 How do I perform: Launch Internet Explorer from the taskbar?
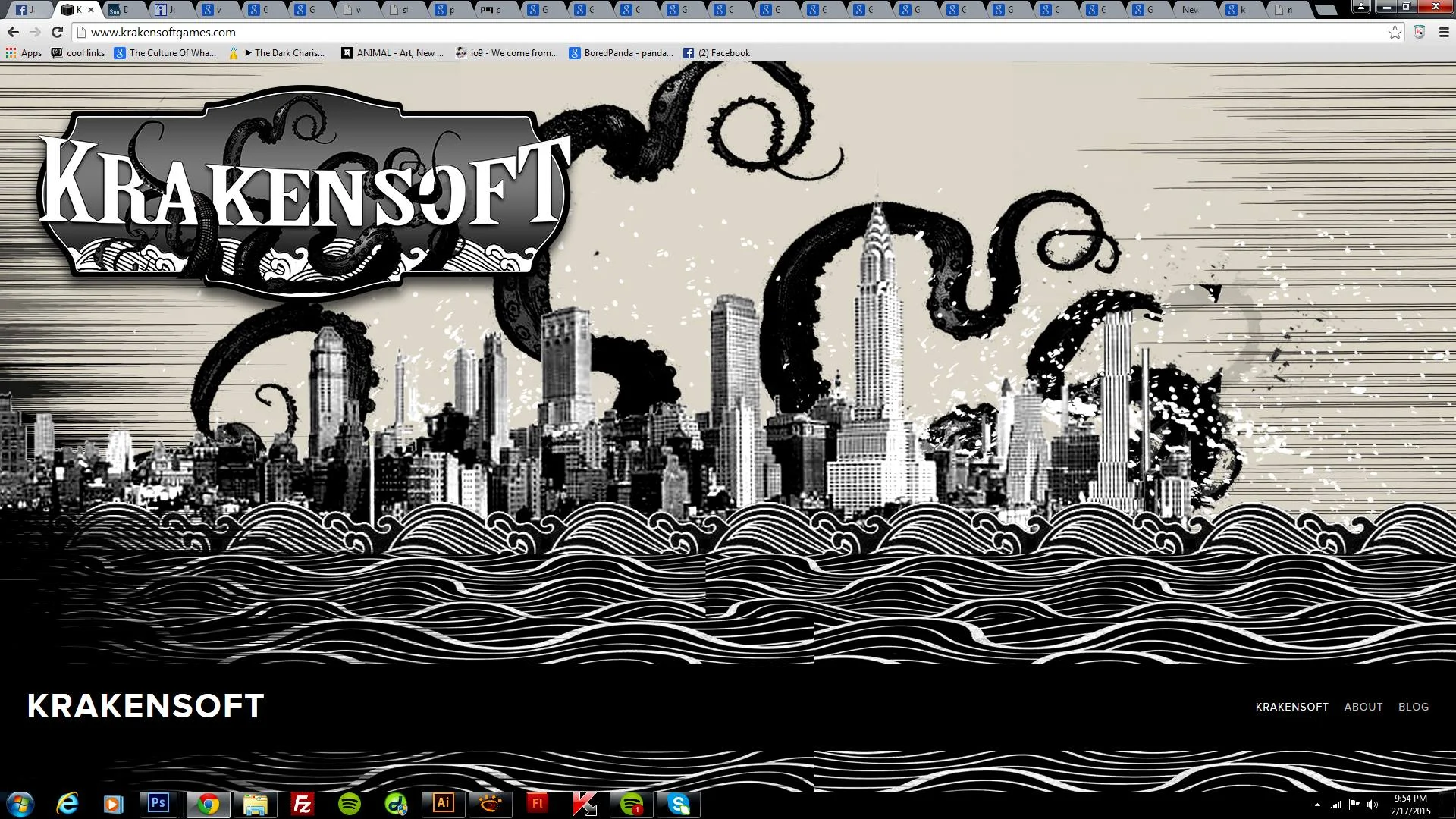point(67,804)
